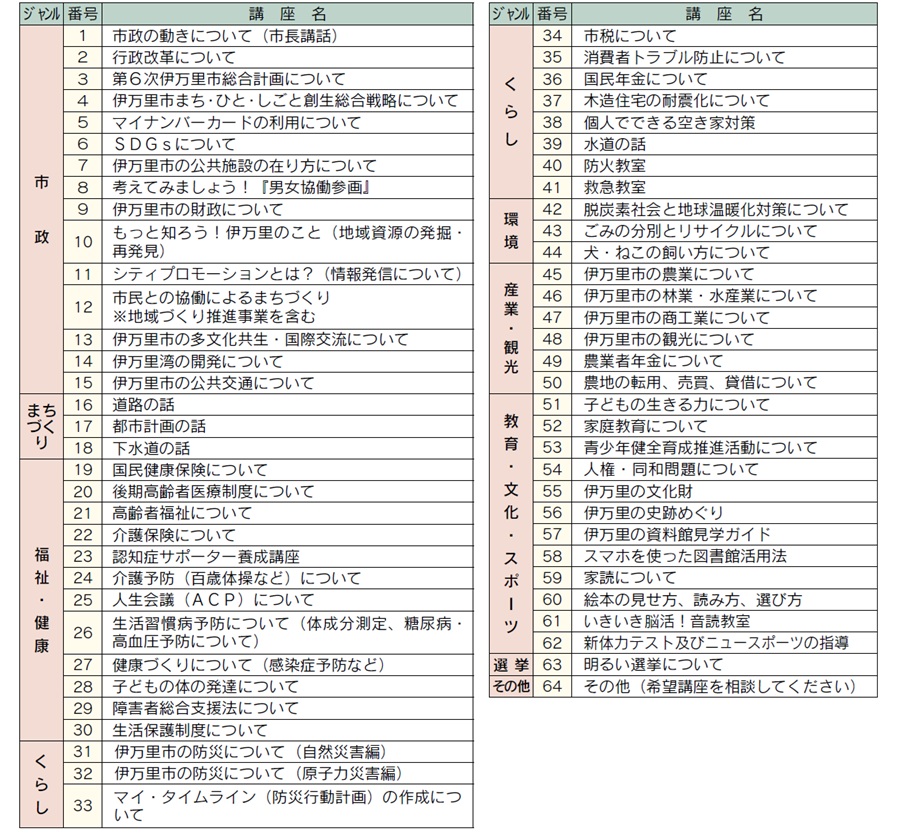Select 伊万里市の商工業について
This screenshot has height=840, width=900.
point(677,318)
